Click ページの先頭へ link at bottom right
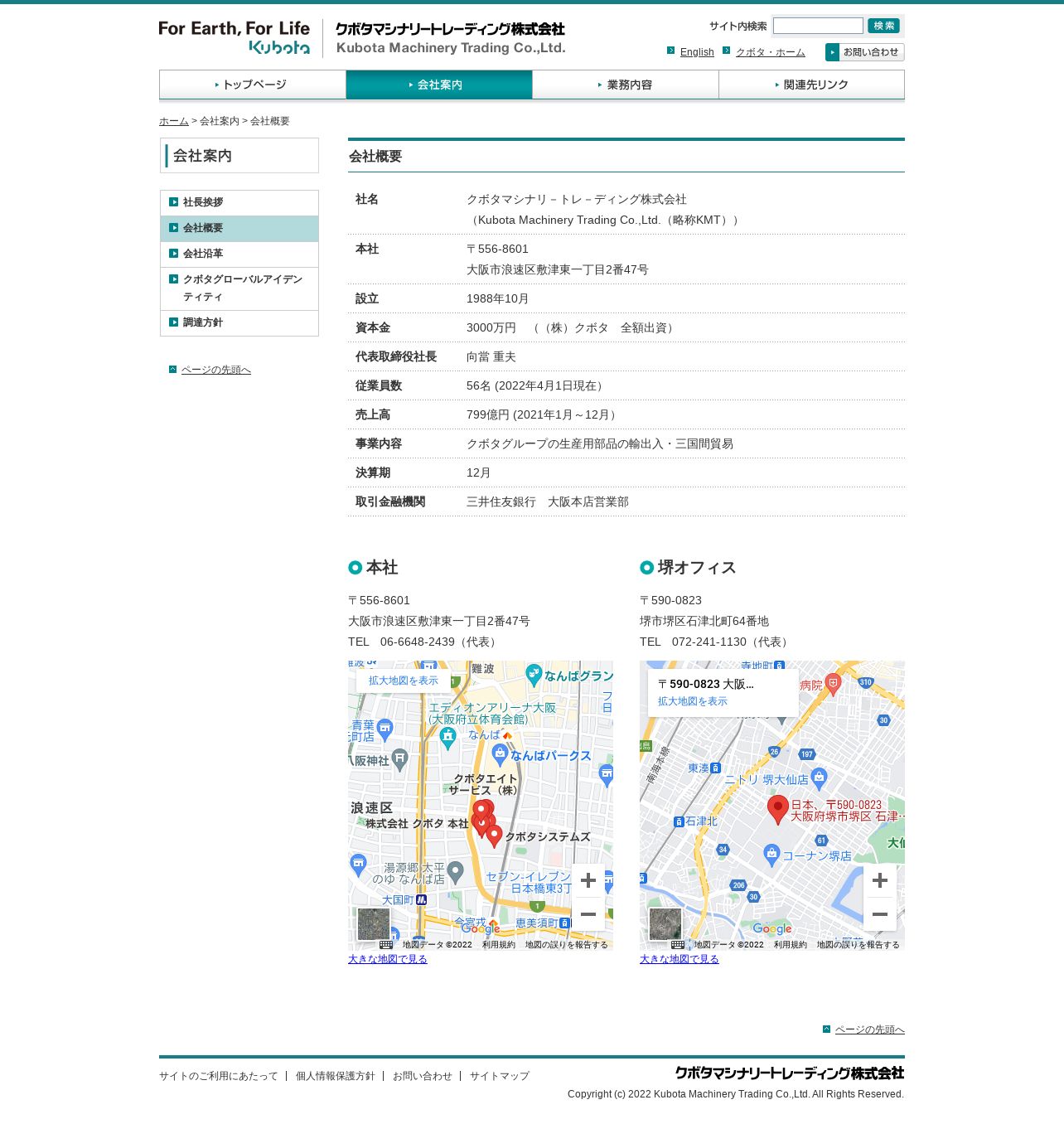Viewport: 1064px width, 1124px height. (869, 1030)
